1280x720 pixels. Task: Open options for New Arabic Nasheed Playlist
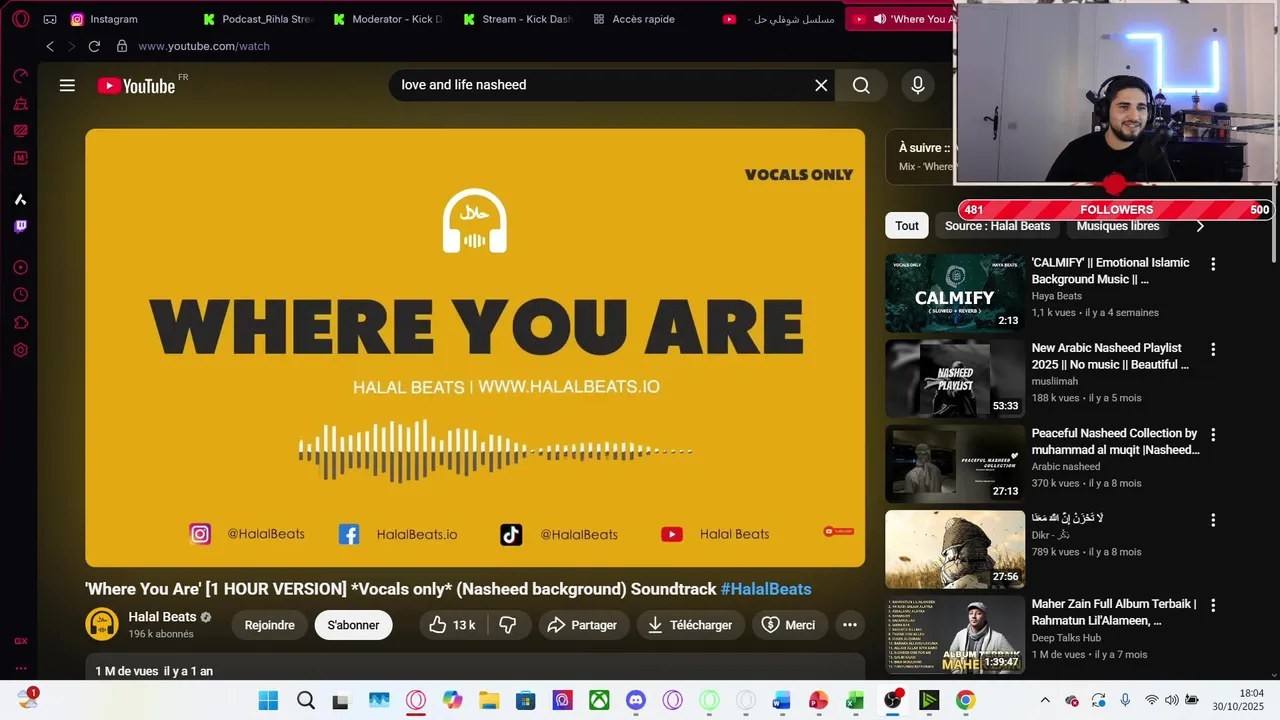click(x=1213, y=350)
